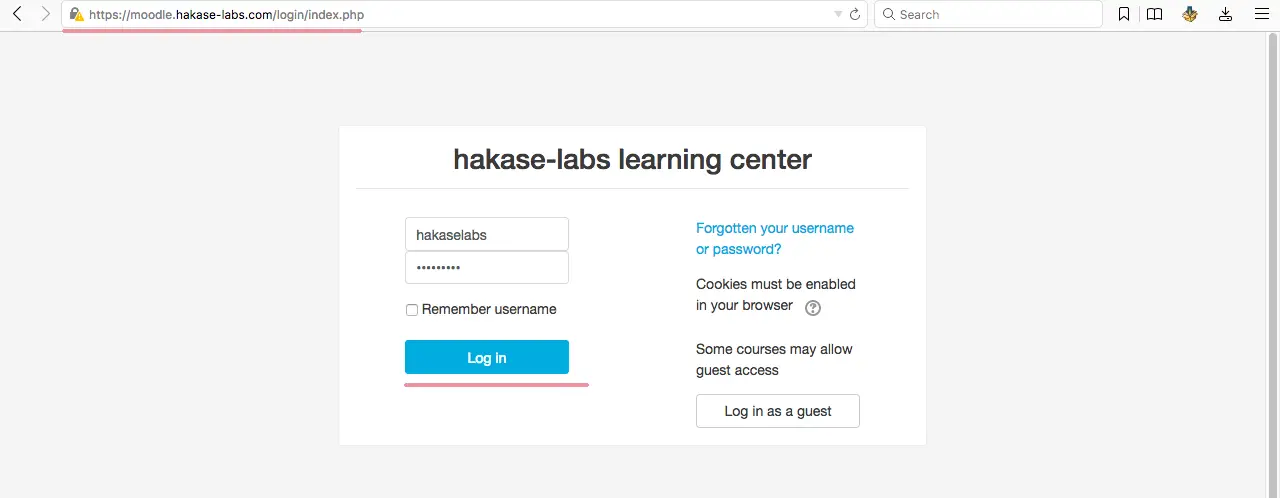The height and width of the screenshot is (498, 1280).
Task: Click Log in as a guest
Action: pos(778,411)
